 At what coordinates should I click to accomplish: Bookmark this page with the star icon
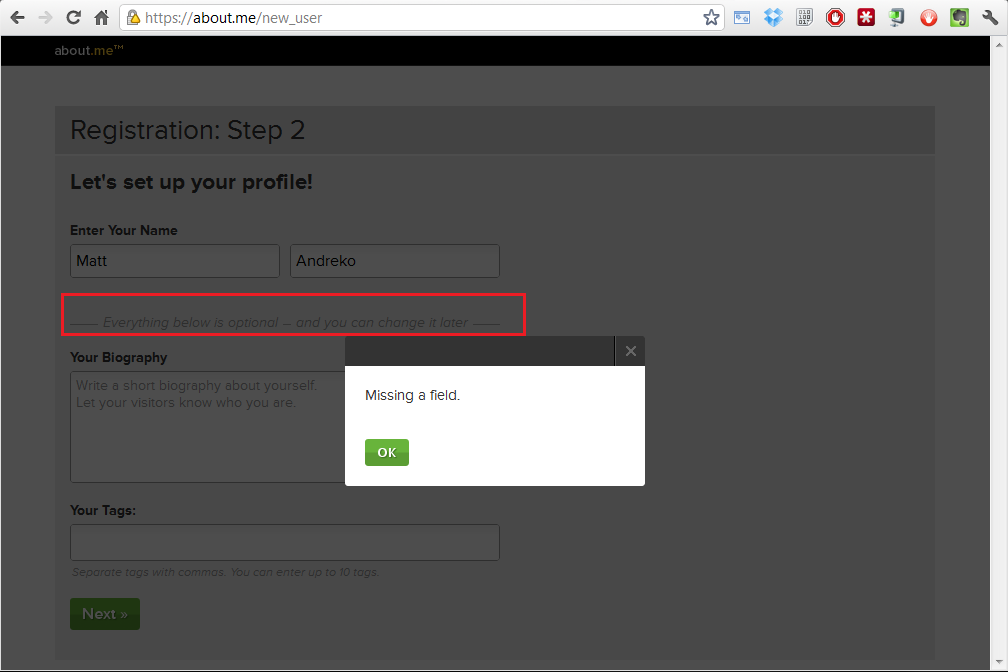711,17
